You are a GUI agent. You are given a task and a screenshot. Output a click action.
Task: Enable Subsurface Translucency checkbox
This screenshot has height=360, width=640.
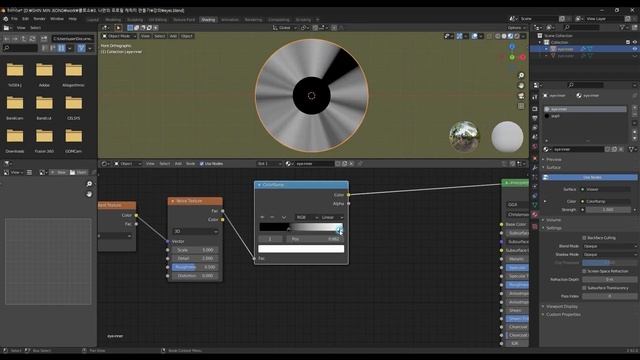[x=584, y=288]
